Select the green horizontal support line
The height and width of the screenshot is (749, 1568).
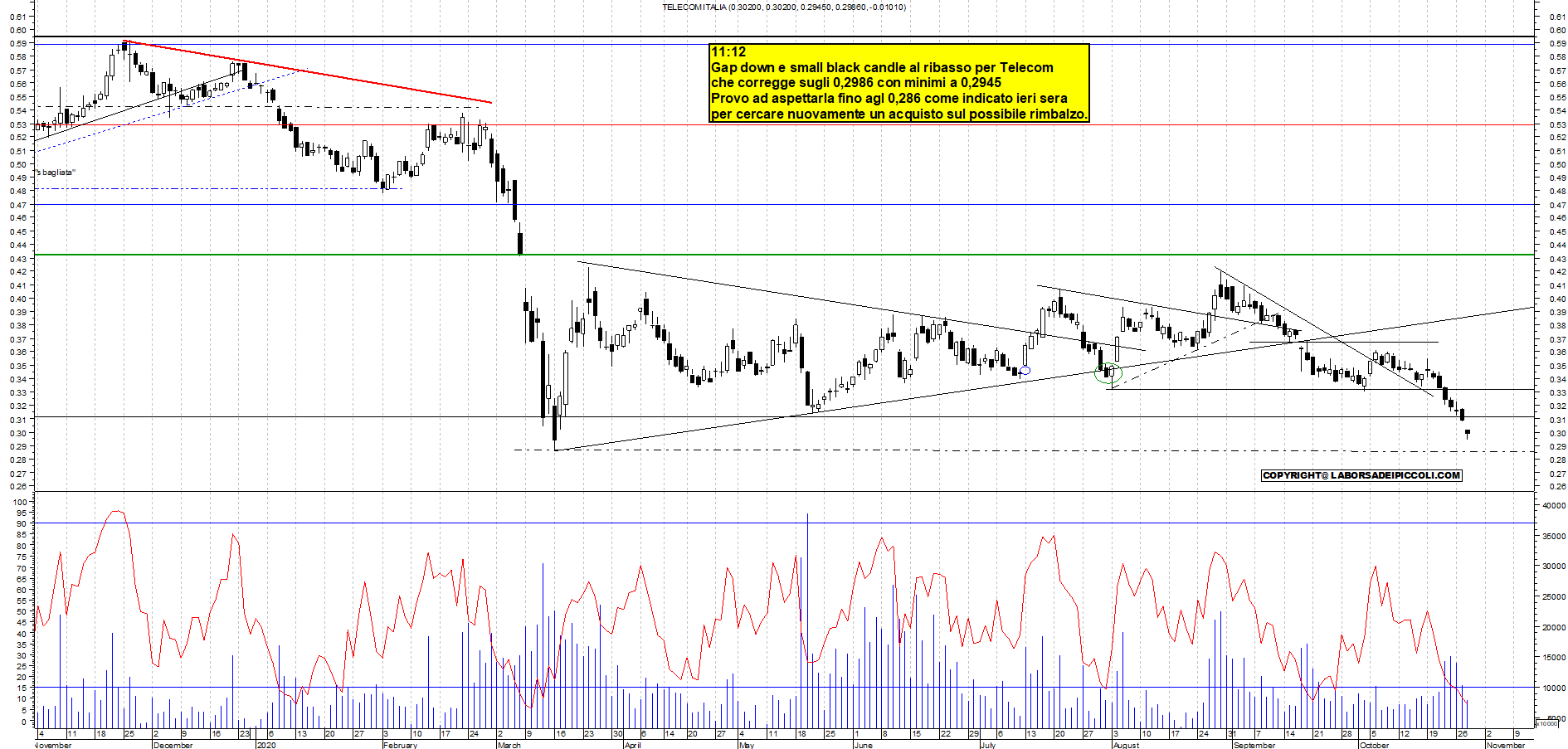click(784, 255)
